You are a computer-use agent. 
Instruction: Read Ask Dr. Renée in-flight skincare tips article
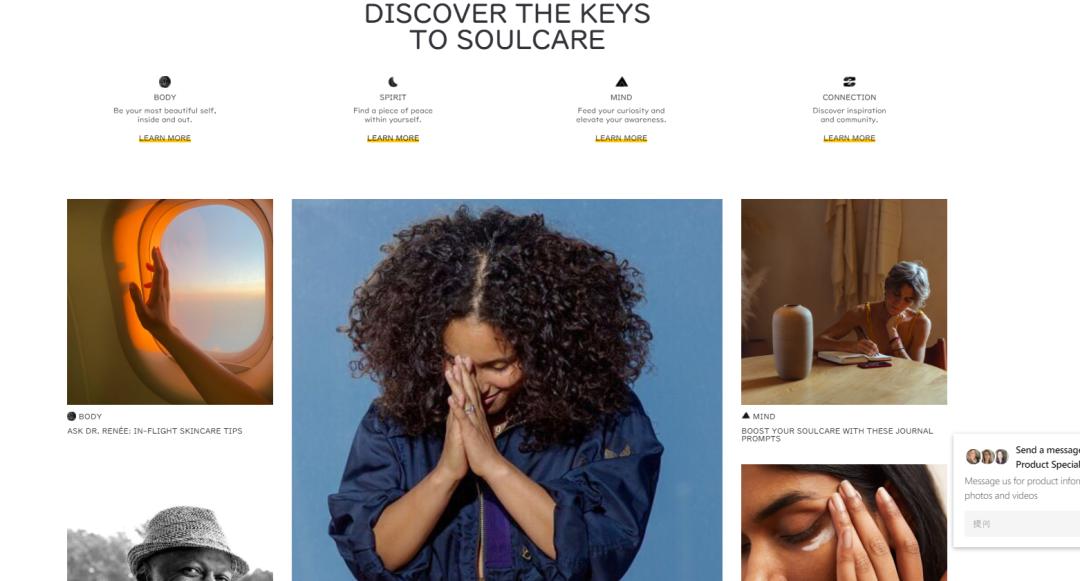point(154,431)
